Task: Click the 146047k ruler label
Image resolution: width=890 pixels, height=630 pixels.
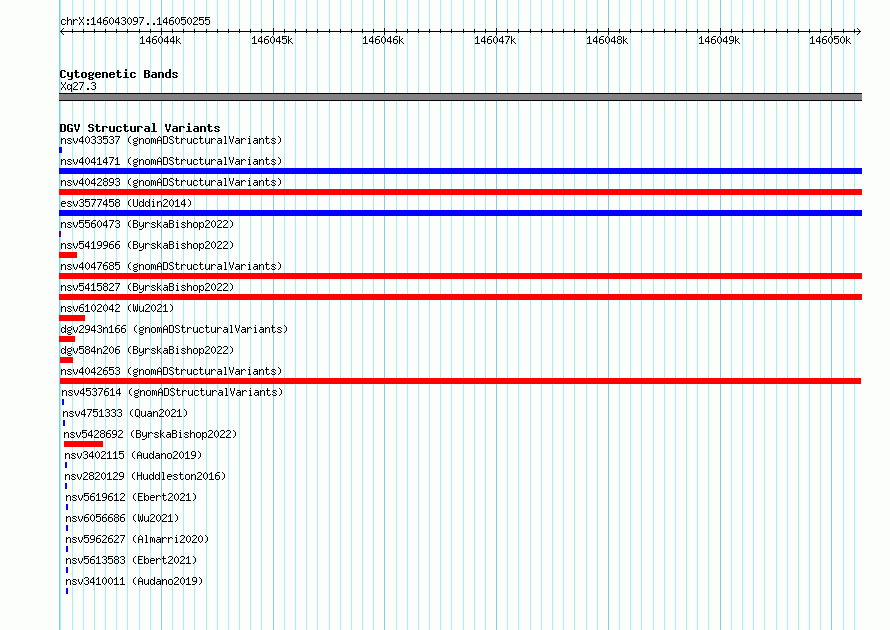Action: (x=495, y=40)
